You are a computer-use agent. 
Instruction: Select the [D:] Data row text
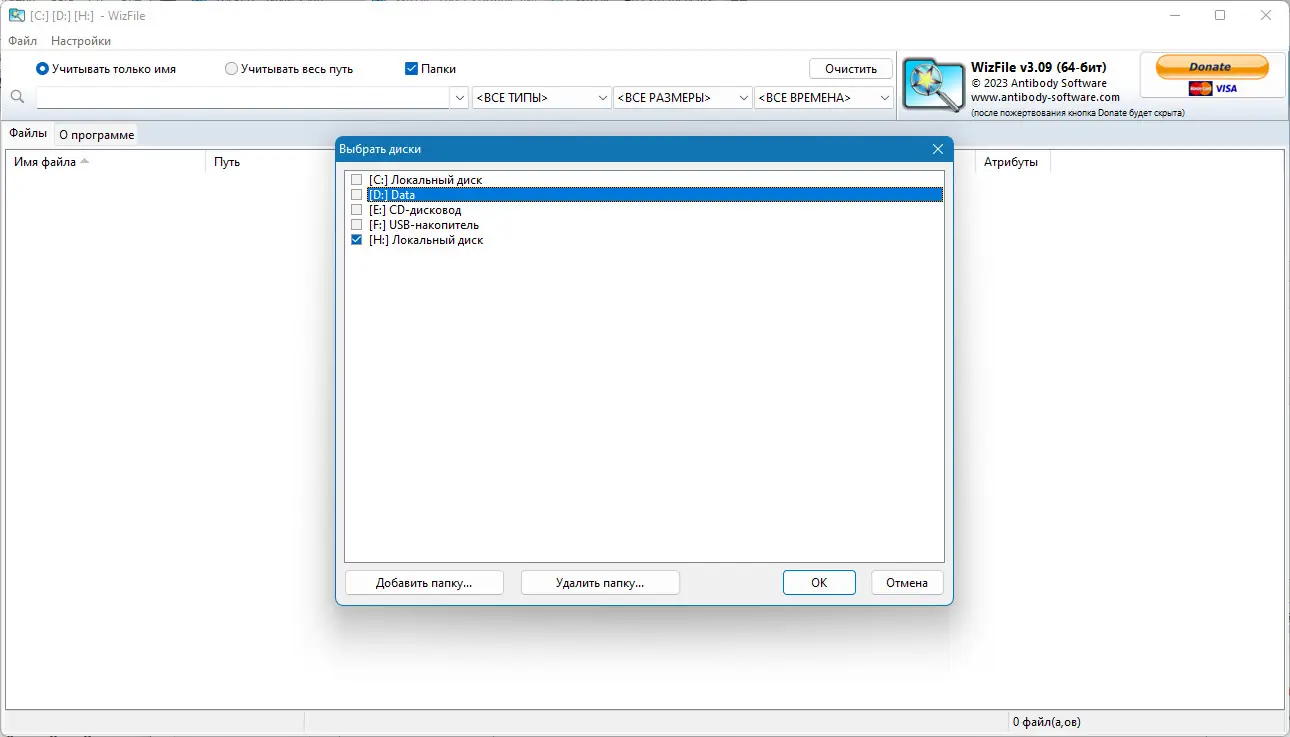point(392,195)
